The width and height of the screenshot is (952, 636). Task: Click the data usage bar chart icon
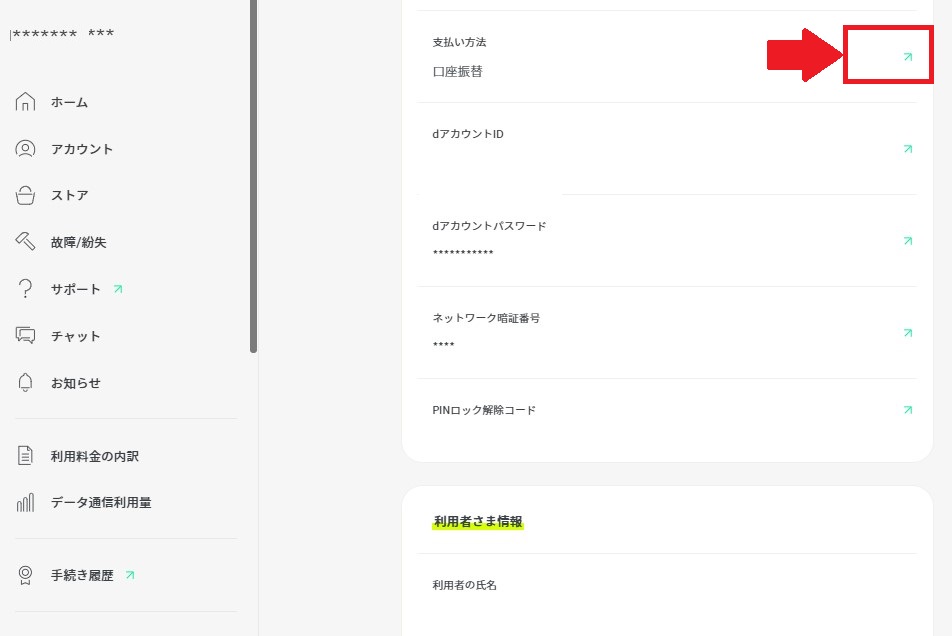pyautogui.click(x=26, y=503)
